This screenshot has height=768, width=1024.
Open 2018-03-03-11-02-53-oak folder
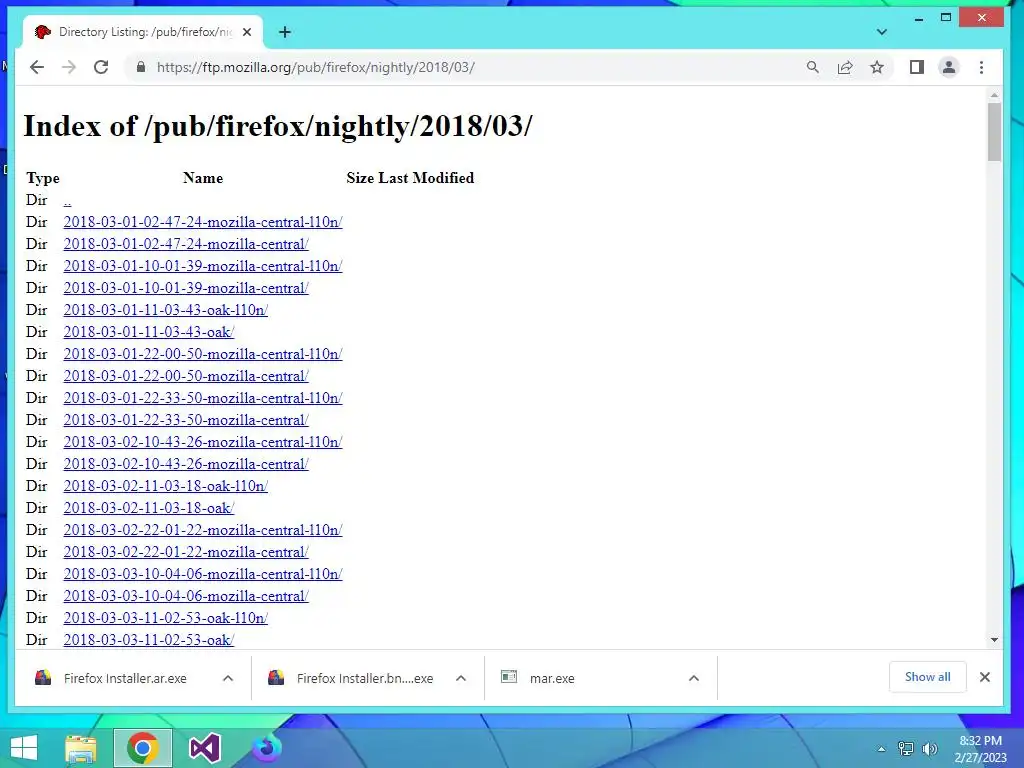149,640
